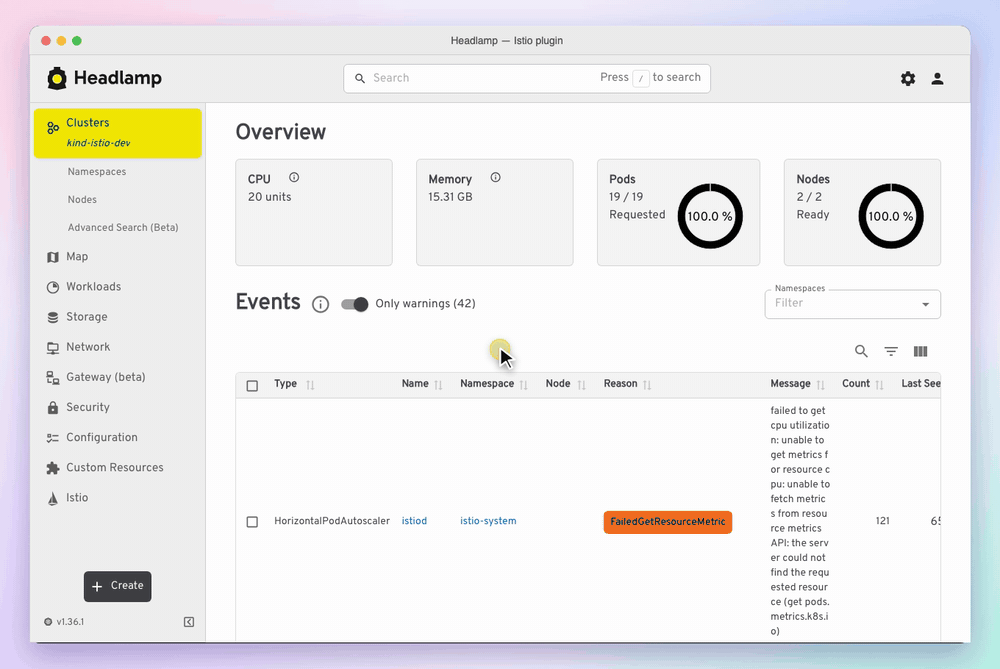1000x669 pixels.
Task: Click the Configuration sidebar icon
Action: coord(53,437)
